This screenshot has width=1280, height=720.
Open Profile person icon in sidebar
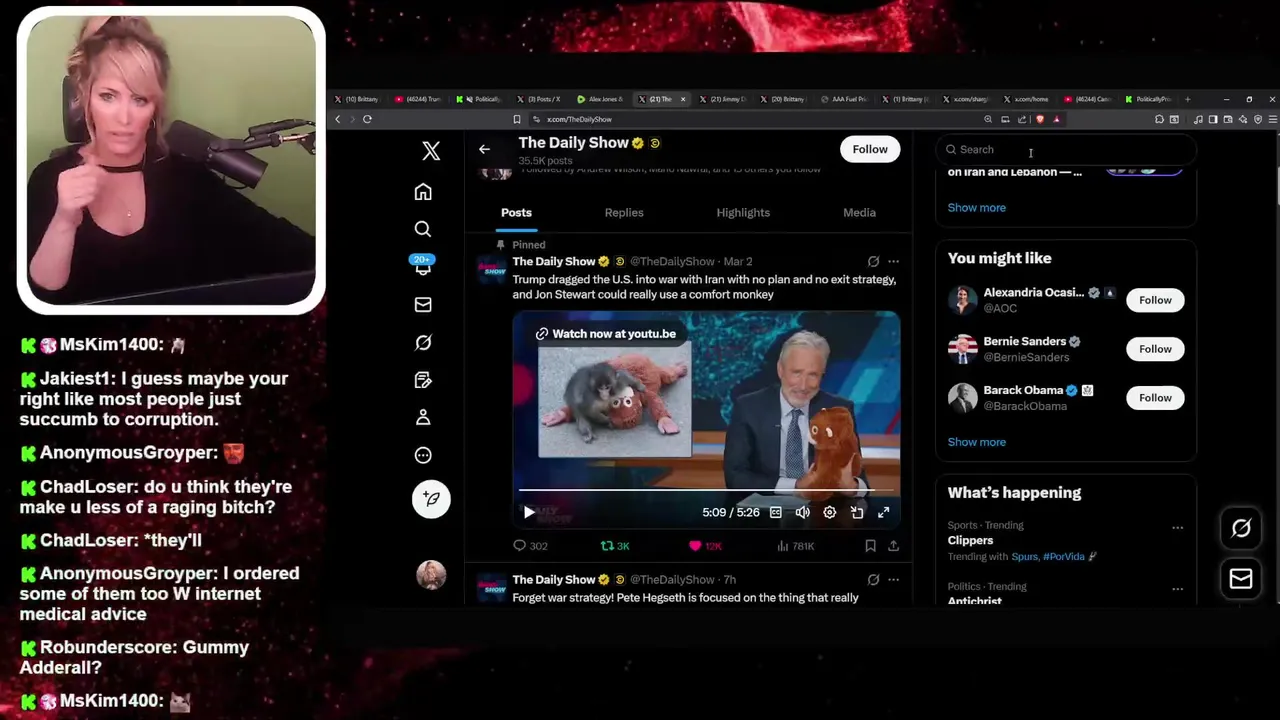(423, 417)
